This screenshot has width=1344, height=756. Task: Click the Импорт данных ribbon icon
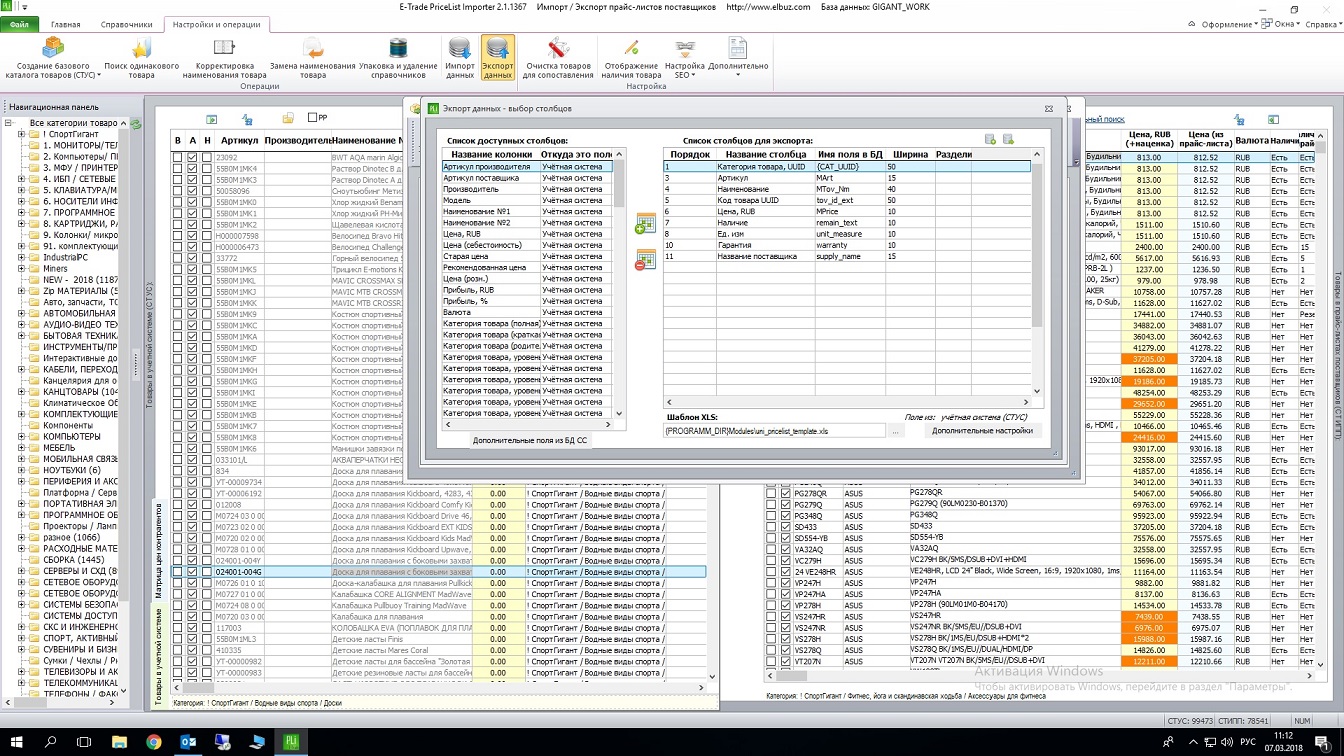[460, 58]
